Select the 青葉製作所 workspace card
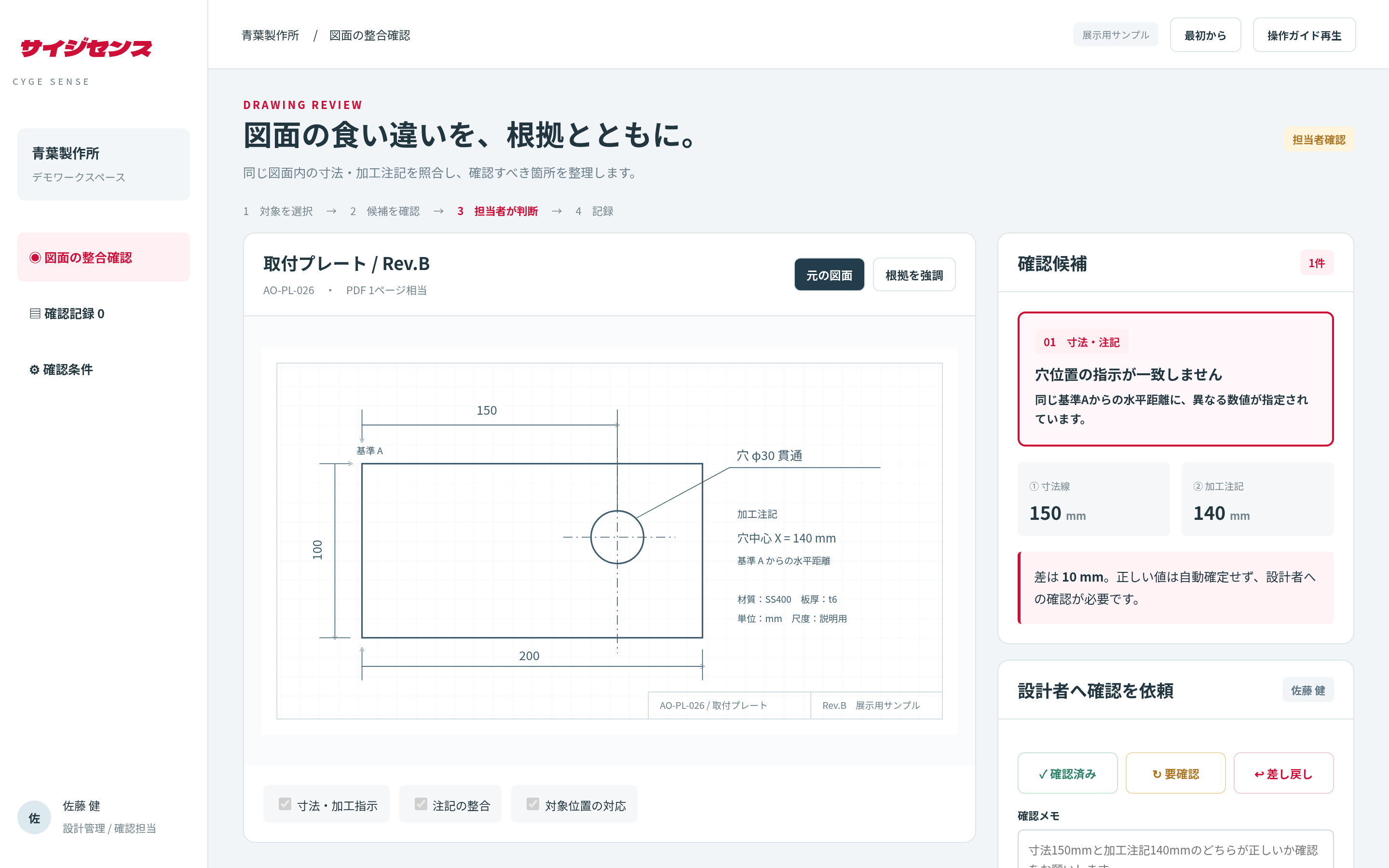 [x=103, y=164]
